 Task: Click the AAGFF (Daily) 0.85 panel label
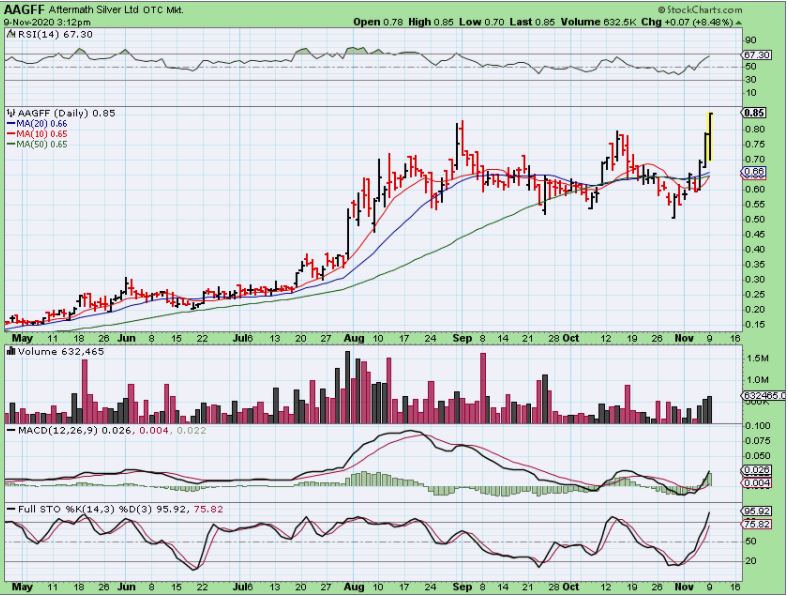coord(66,113)
